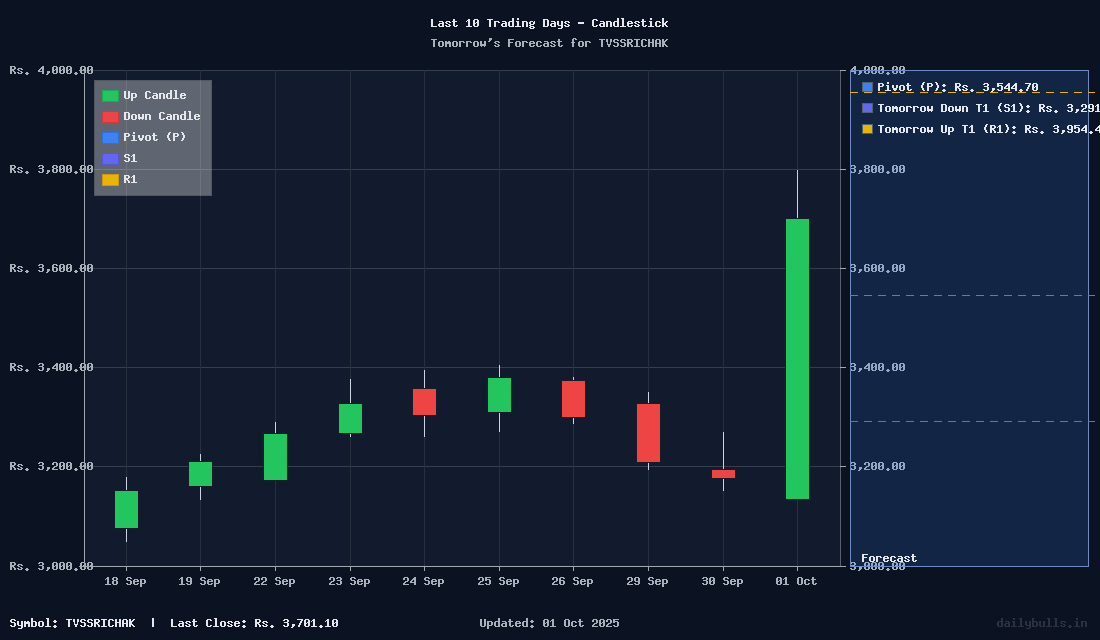This screenshot has height=640, width=1100.
Task: Click the red Down Candle legend swatch
Action: coord(110,117)
